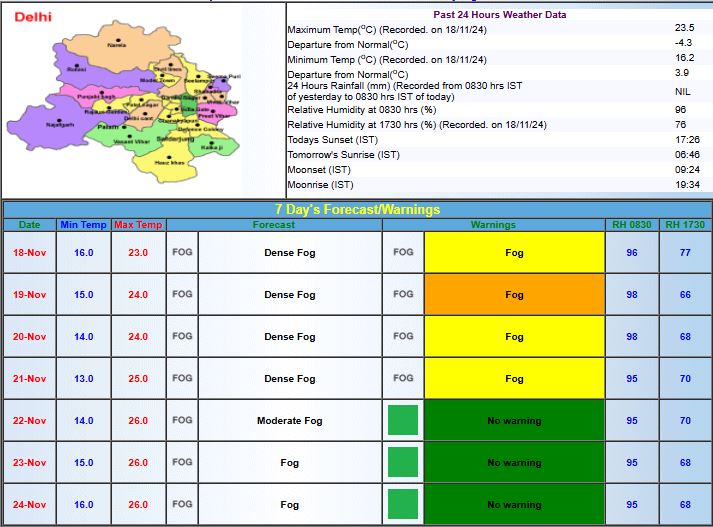Image resolution: width=713 pixels, height=527 pixels.
Task: Click the forecast FOG icon for 20-Nov
Action: point(182,336)
